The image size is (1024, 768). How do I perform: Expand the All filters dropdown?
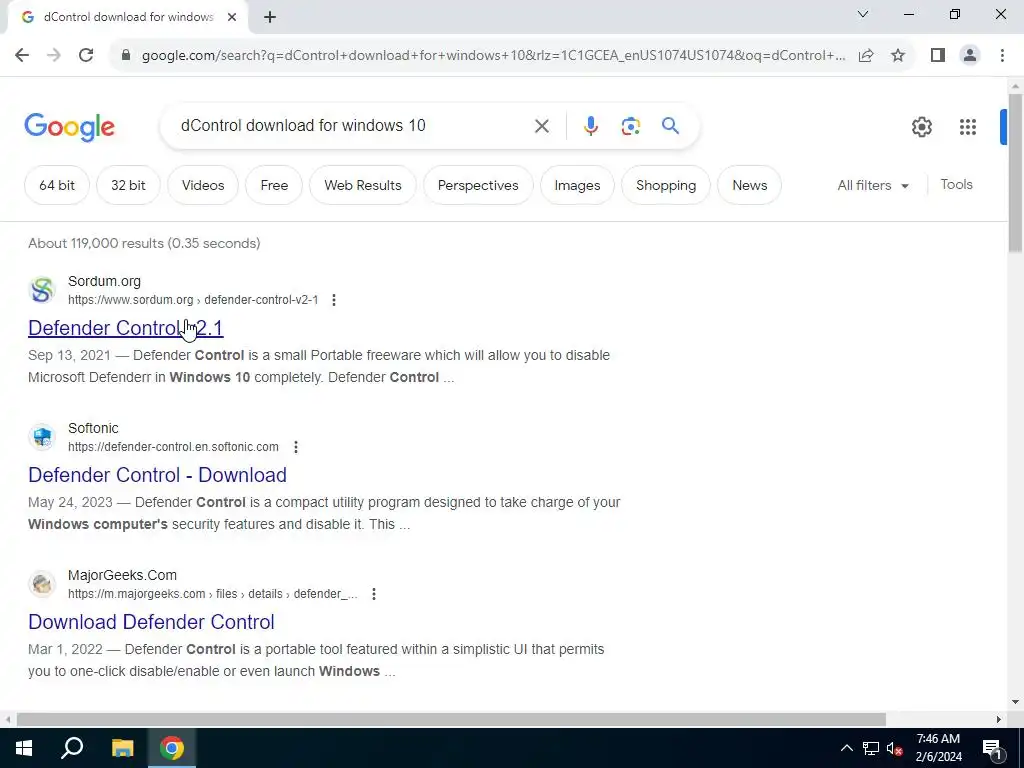[x=873, y=185]
